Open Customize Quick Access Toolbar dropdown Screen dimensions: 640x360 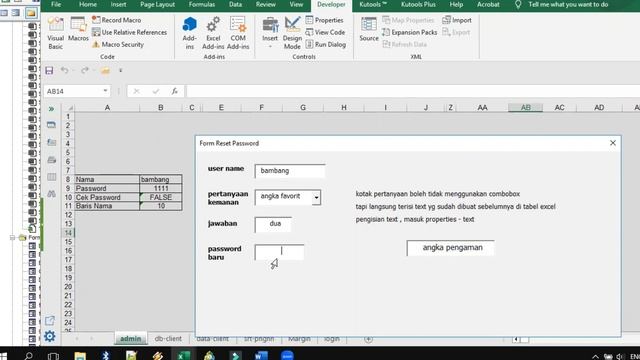coord(120,71)
